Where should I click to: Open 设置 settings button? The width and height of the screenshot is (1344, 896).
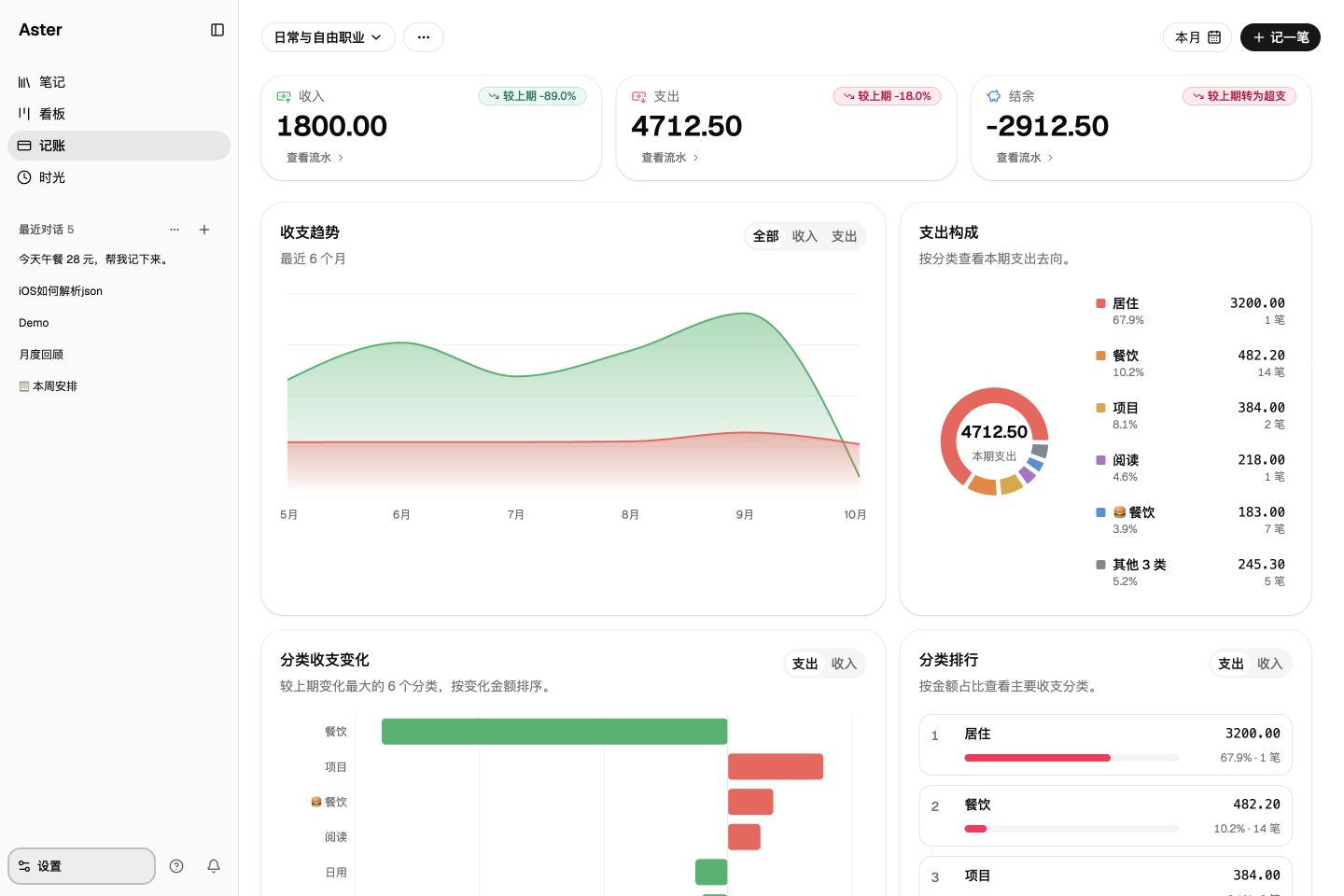pyautogui.click(x=81, y=866)
